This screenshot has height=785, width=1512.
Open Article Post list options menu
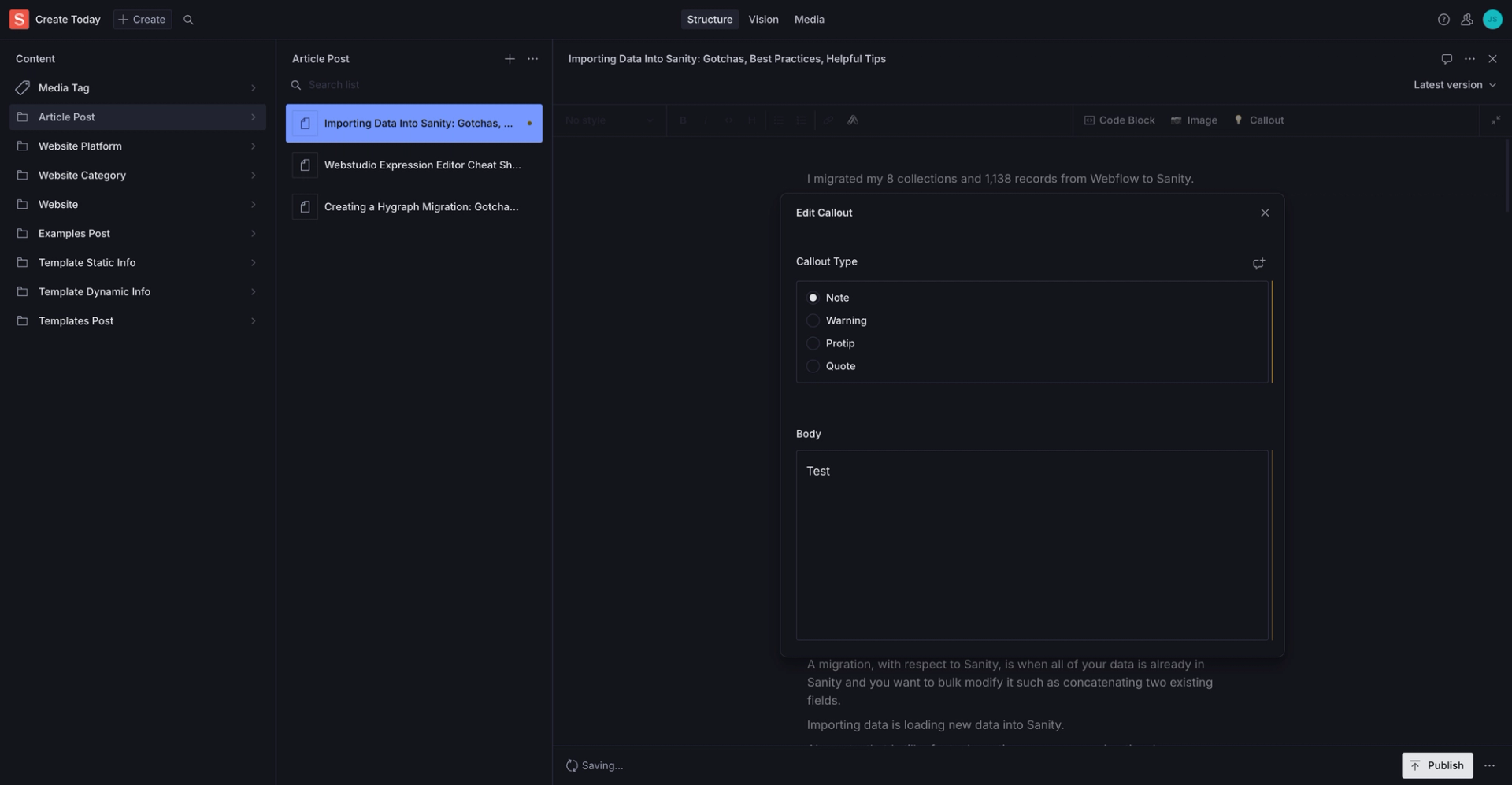[x=533, y=59]
